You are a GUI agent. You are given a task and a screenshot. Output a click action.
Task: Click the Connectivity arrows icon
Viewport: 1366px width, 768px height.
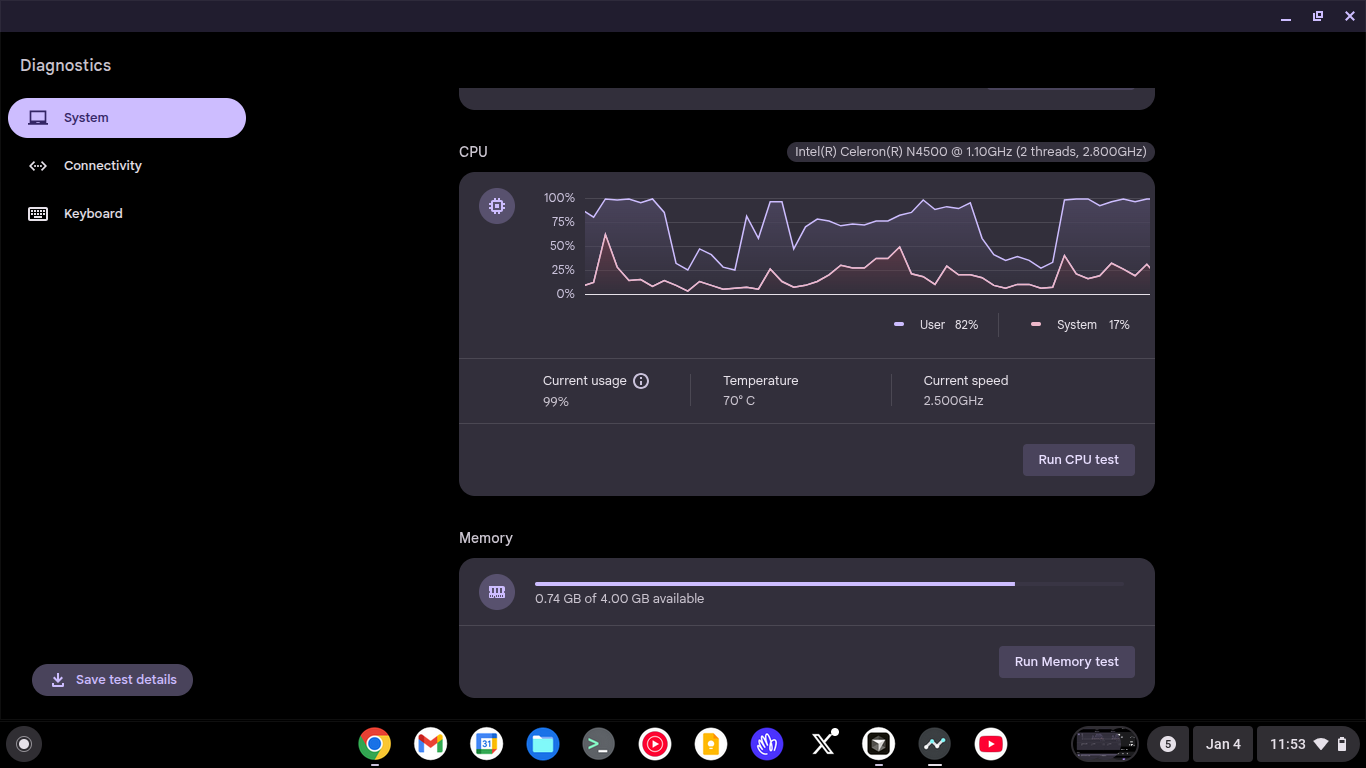pyautogui.click(x=38, y=165)
